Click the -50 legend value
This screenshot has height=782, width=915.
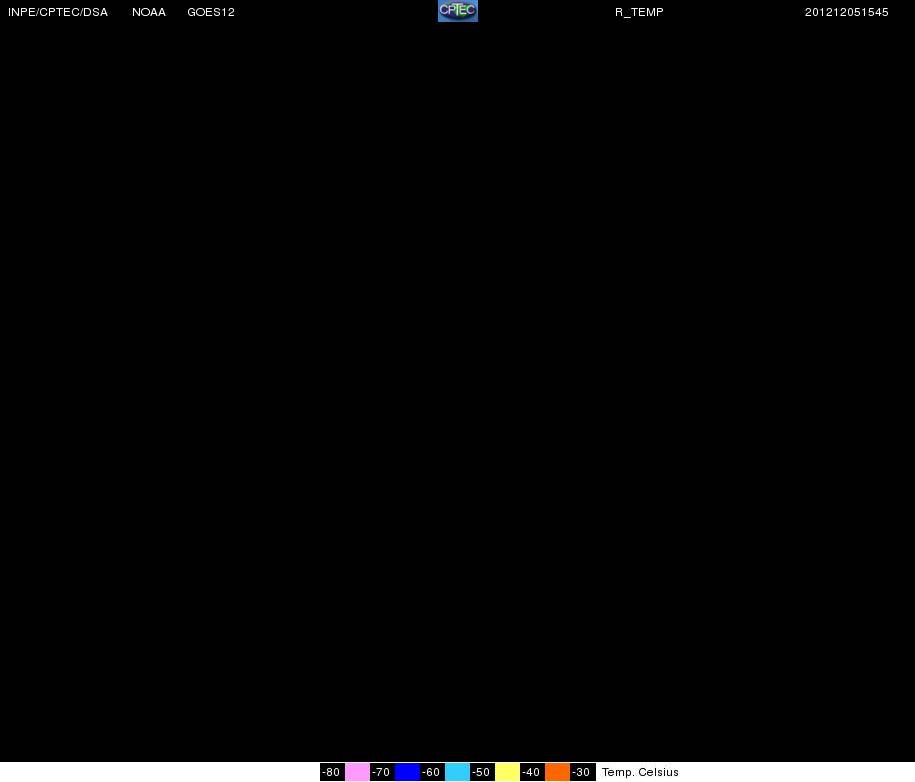pyautogui.click(x=481, y=772)
